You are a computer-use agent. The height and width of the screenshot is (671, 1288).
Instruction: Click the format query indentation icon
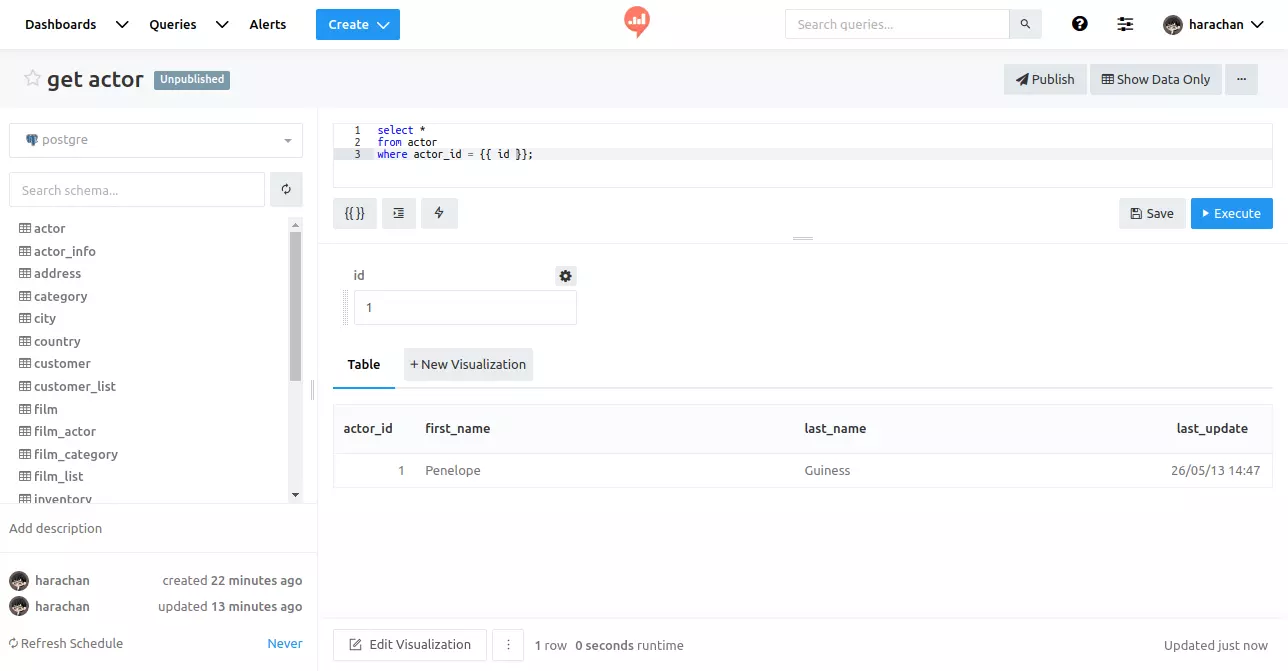398,213
